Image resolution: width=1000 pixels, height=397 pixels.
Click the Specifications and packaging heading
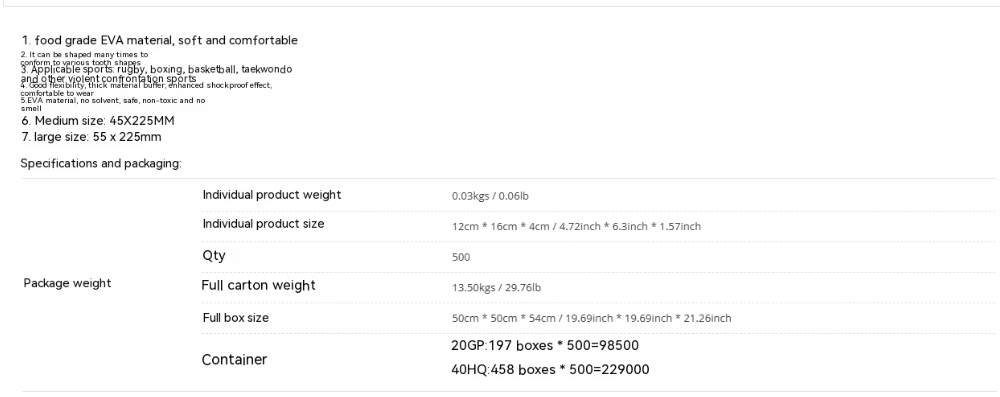pyautogui.click(x=101, y=163)
